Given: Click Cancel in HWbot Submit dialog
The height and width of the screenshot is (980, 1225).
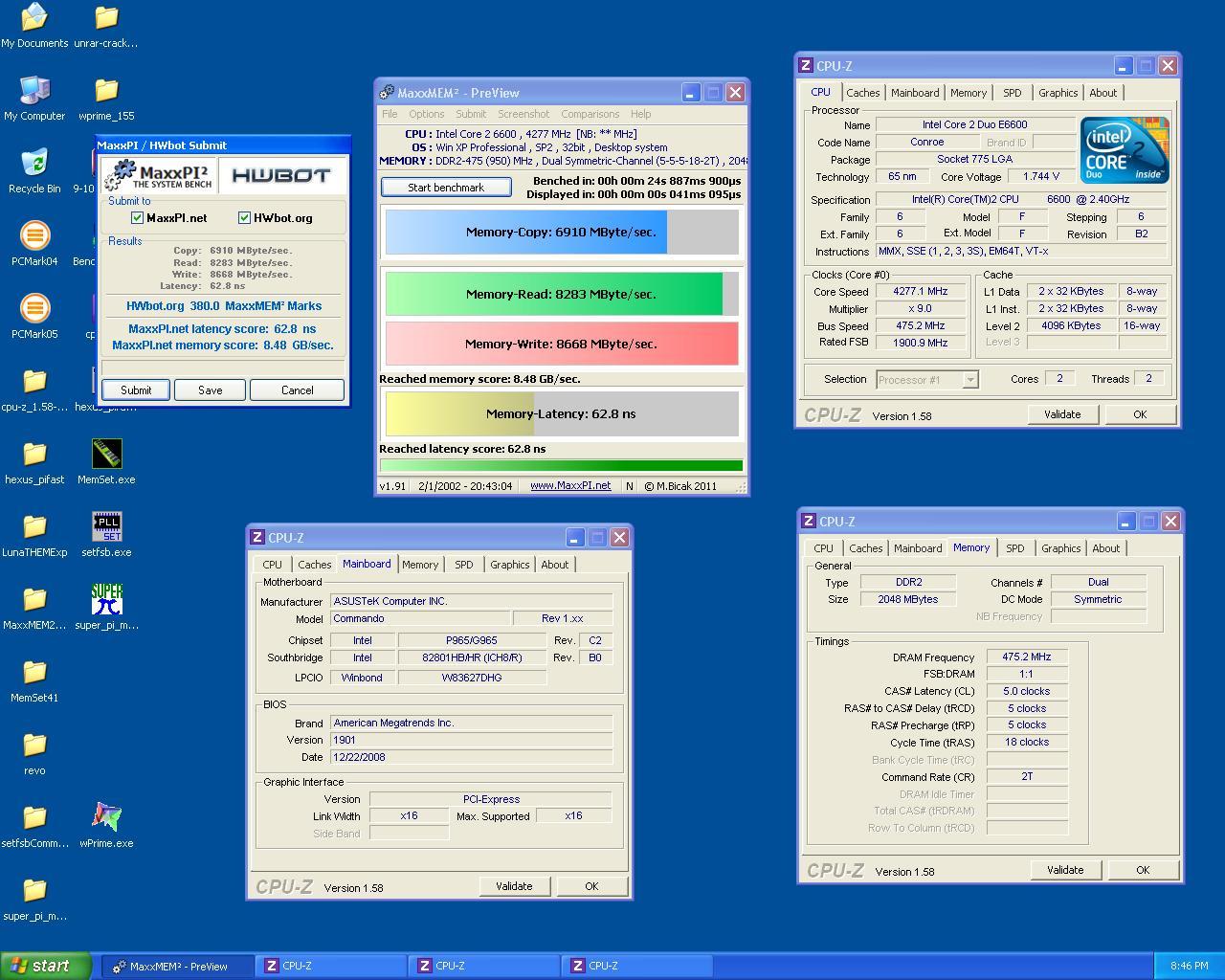Looking at the screenshot, I should pos(297,390).
